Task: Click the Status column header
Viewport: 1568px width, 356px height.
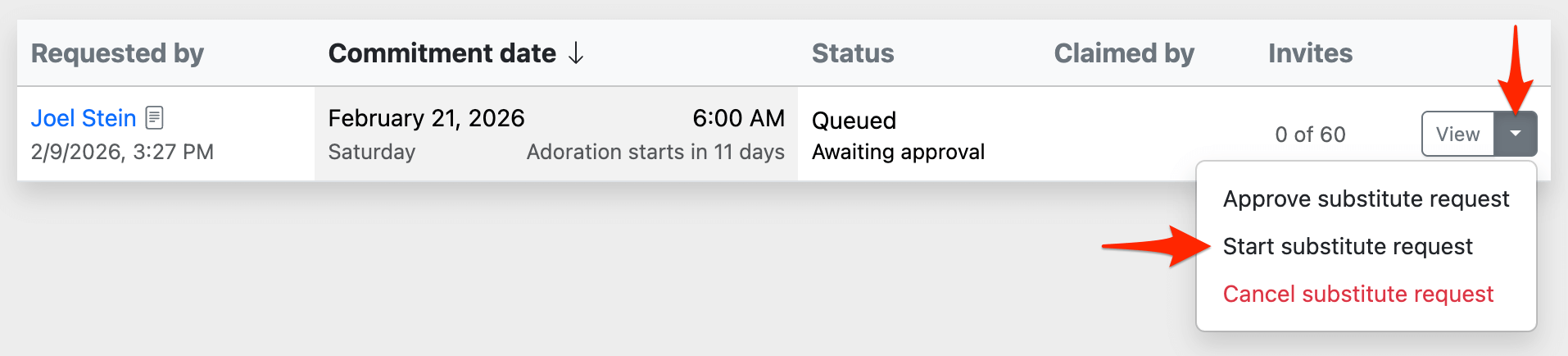Action: pos(853,53)
